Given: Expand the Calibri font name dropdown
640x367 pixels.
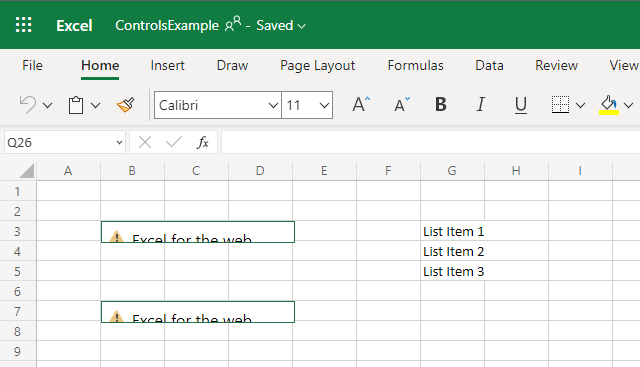Looking at the screenshot, I should pyautogui.click(x=273, y=105).
